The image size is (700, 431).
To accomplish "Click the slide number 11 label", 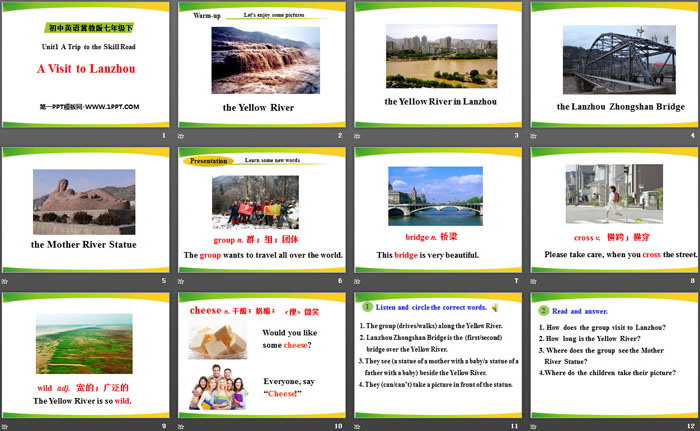I will pos(515,426).
